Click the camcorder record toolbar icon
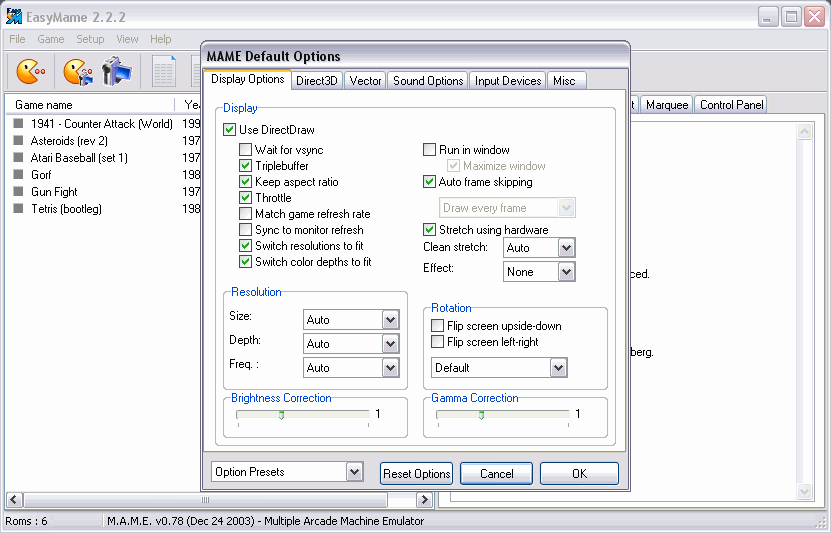The image size is (831, 533). tap(117, 71)
